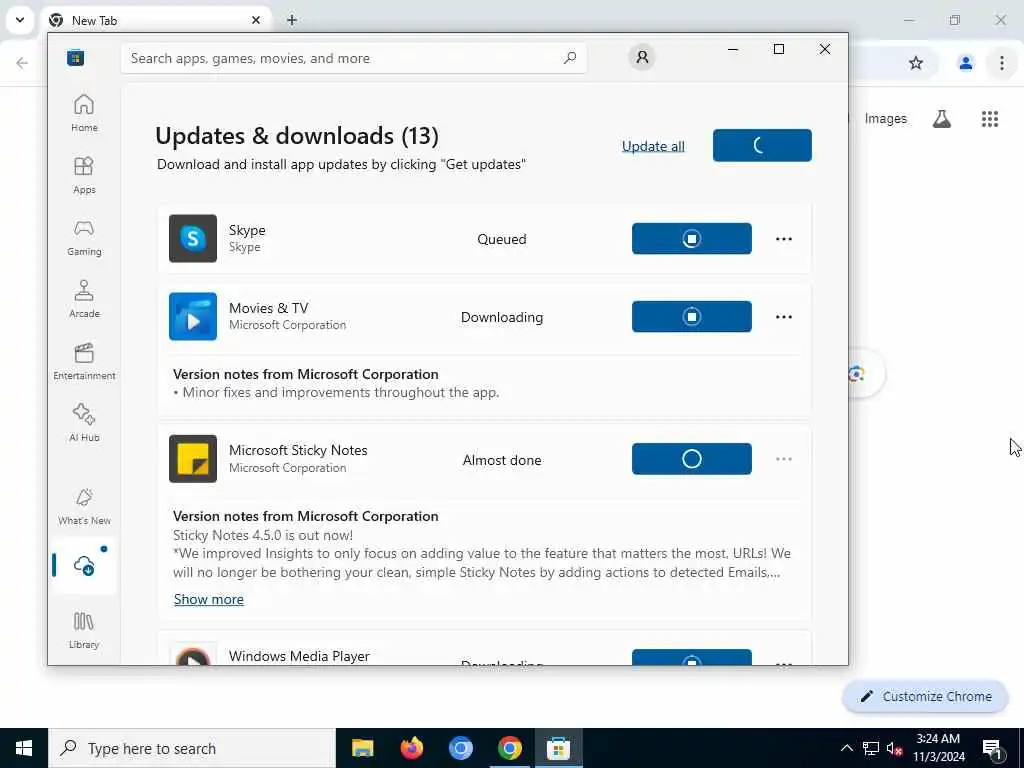Click the Images link in Chrome
The width and height of the screenshot is (1024, 768).
point(886,118)
